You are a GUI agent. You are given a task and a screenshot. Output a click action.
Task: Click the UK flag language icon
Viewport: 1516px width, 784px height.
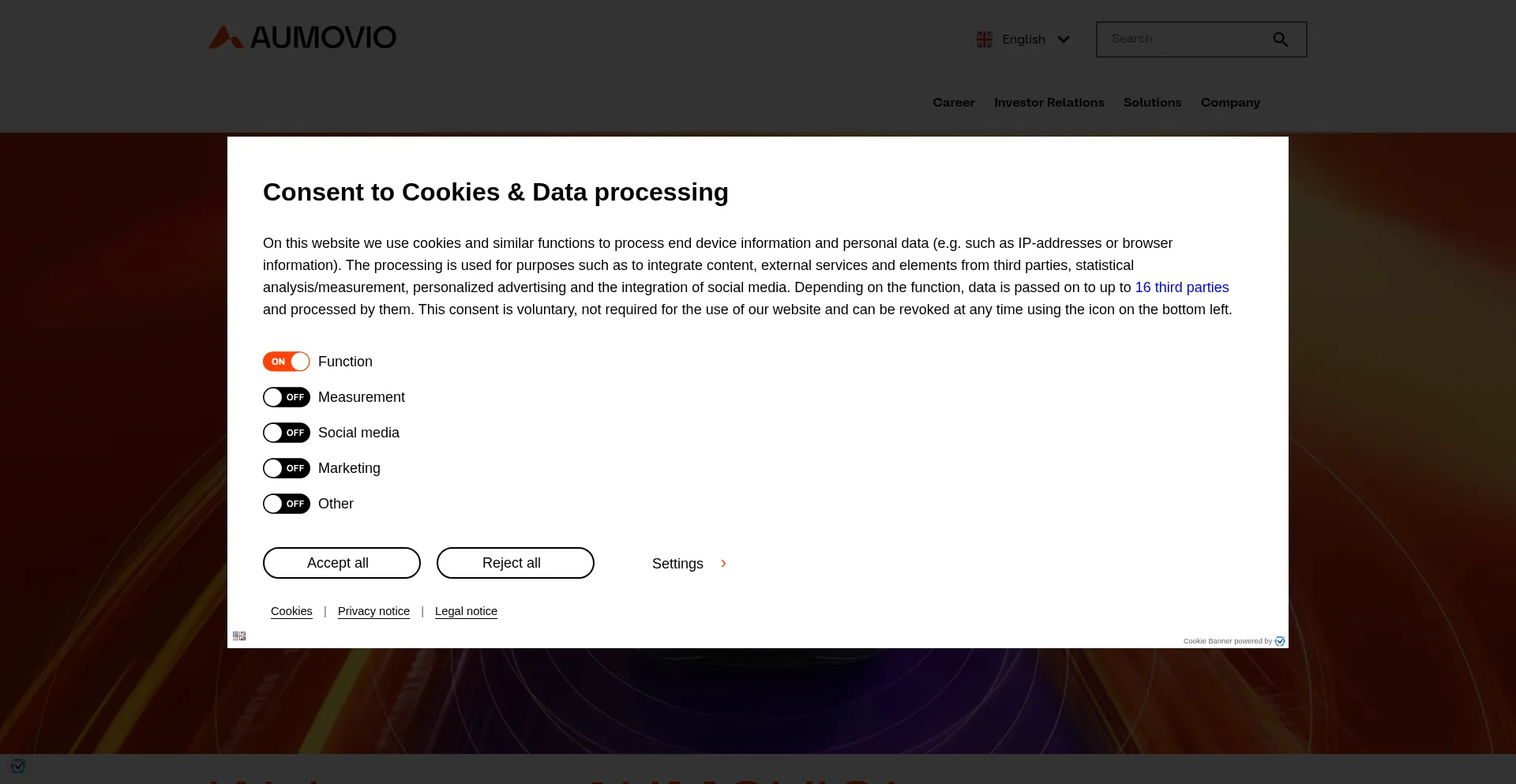click(984, 39)
